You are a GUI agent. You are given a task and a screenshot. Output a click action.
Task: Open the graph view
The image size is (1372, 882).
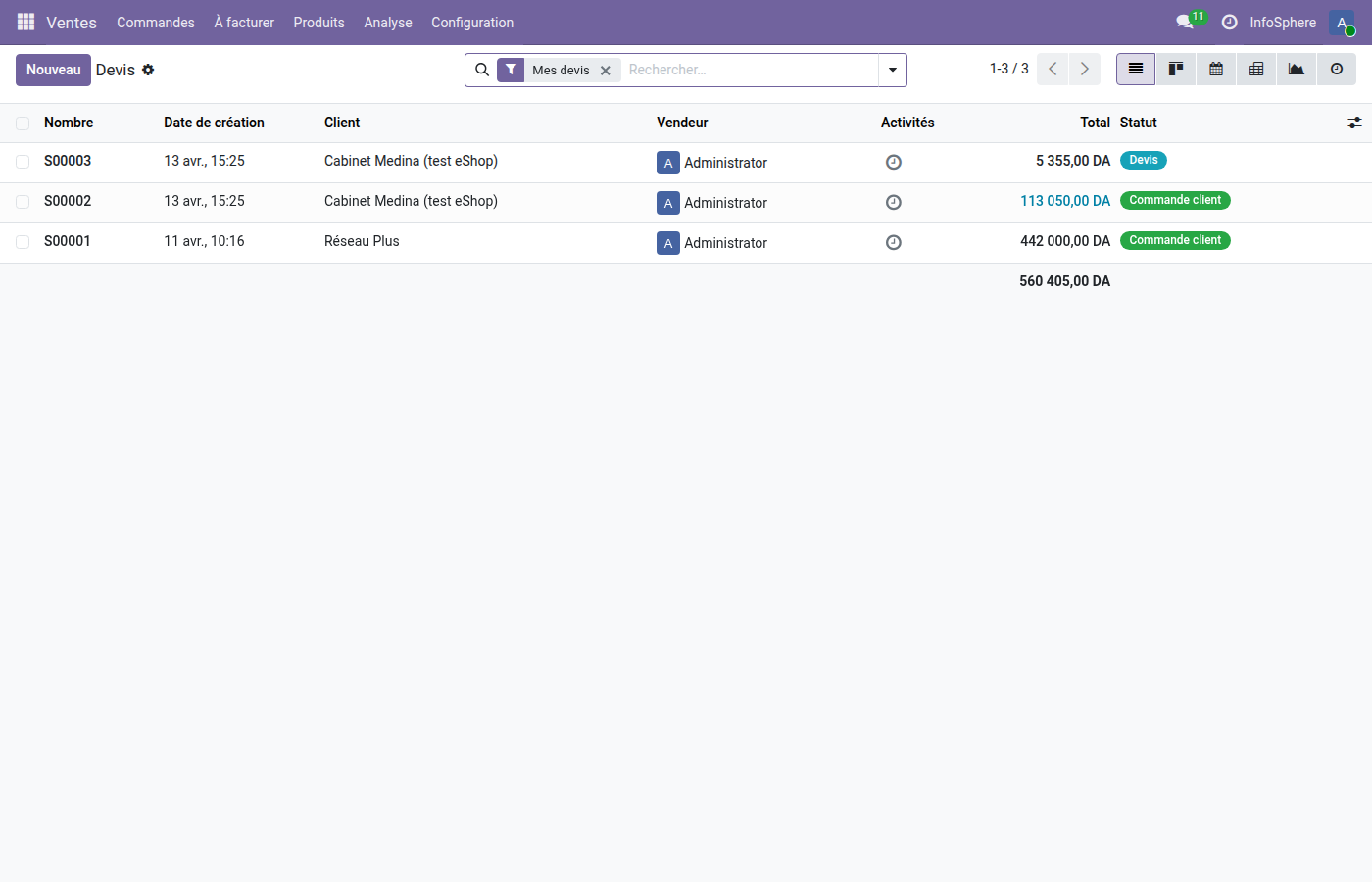click(1296, 69)
